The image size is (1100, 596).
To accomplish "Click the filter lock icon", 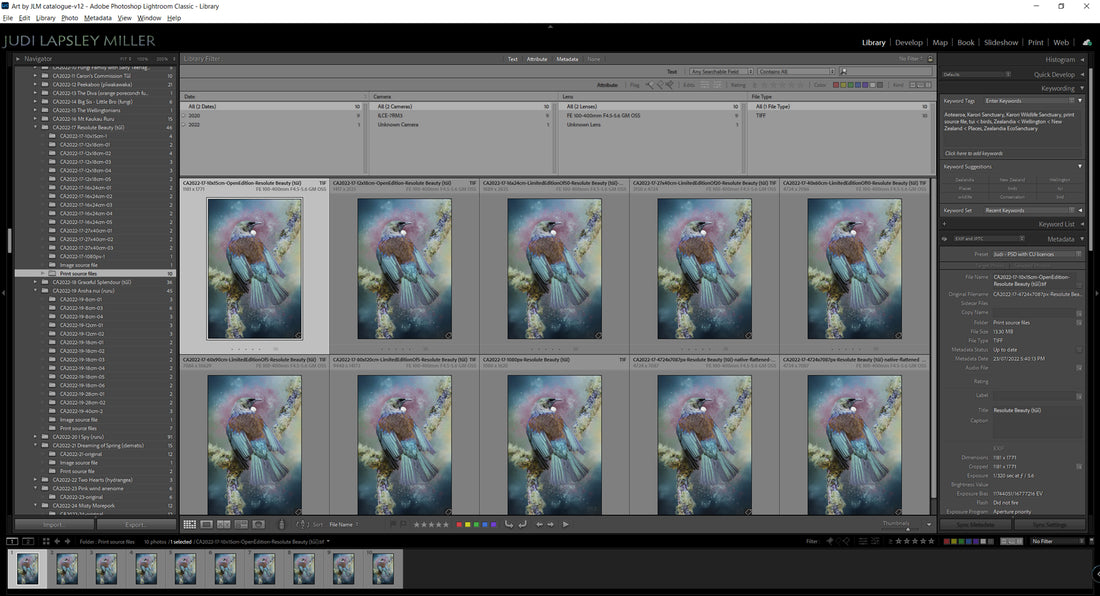I will [x=930, y=59].
